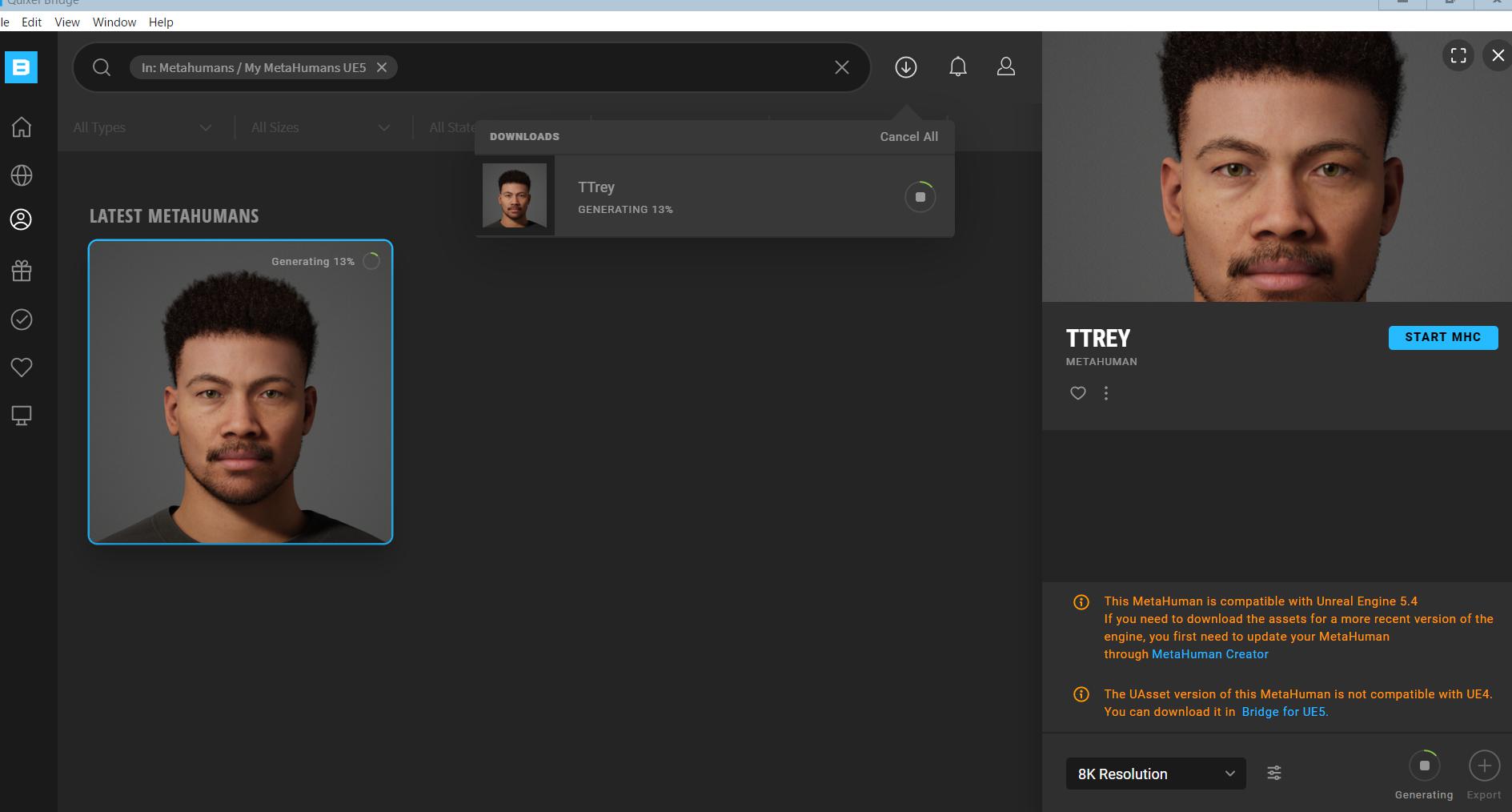The width and height of the screenshot is (1512, 812).
Task: Open the All States filter dropdown
Action: pos(452,127)
